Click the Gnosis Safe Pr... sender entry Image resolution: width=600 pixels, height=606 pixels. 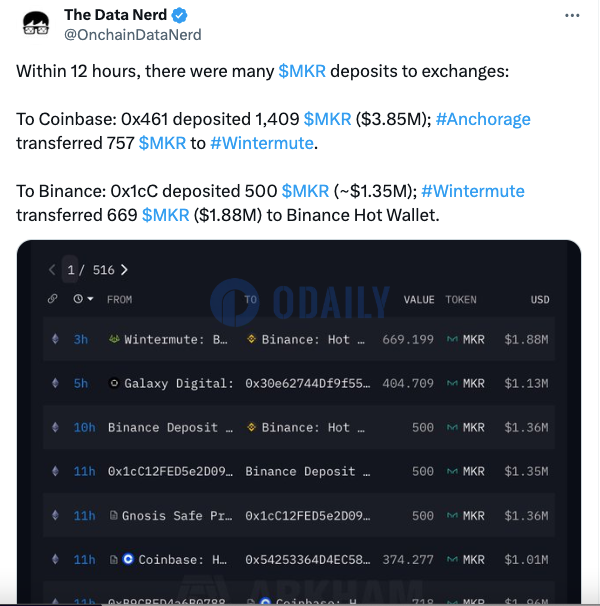pyautogui.click(x=169, y=516)
